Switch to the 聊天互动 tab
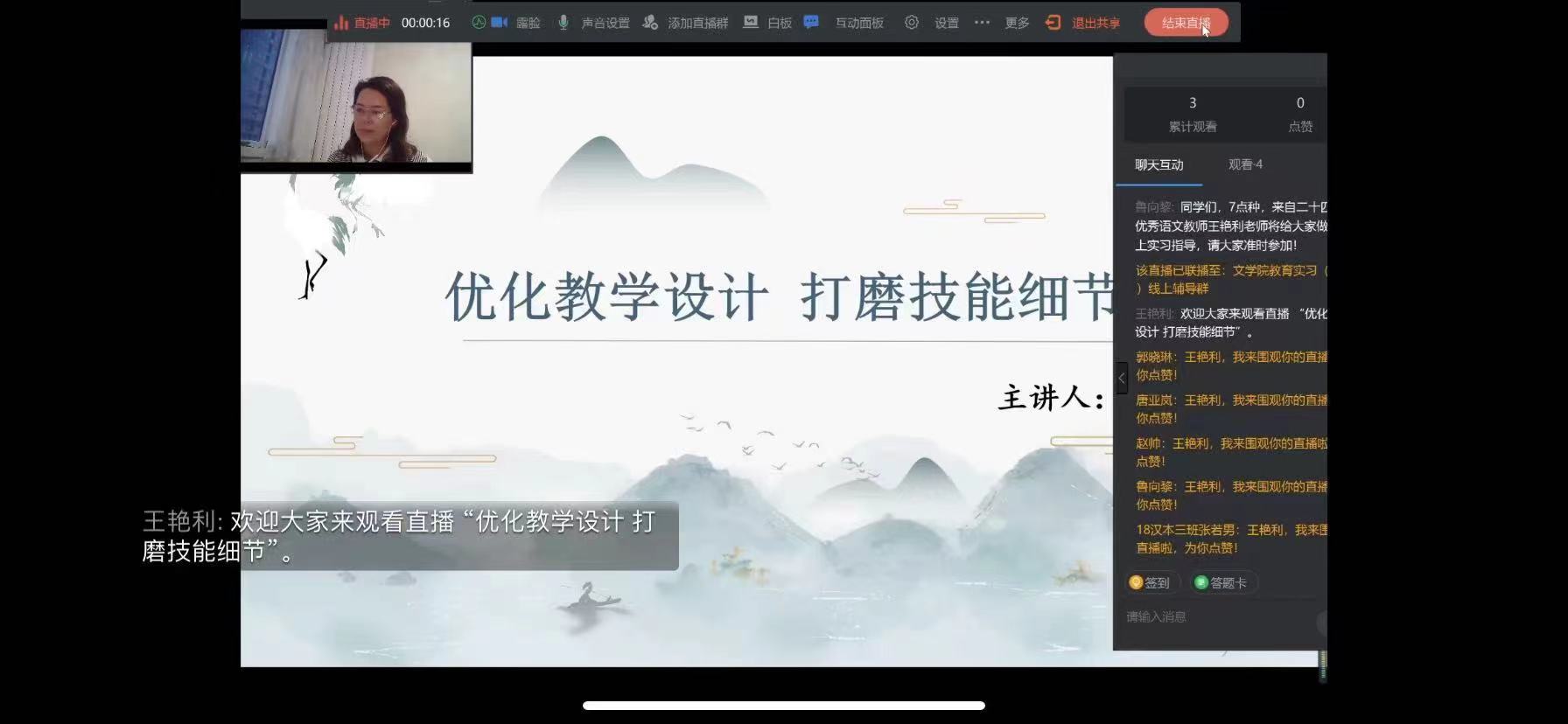 (x=1158, y=165)
